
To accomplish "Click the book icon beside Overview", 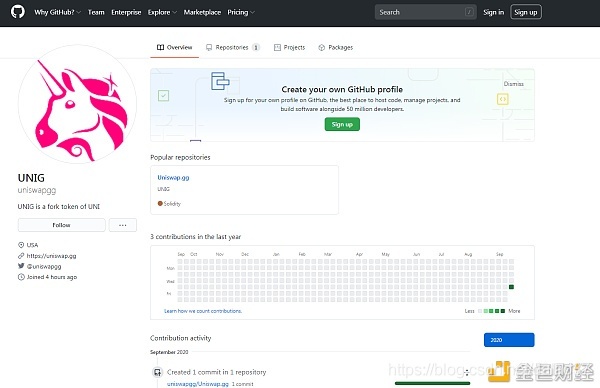I will (160, 47).
